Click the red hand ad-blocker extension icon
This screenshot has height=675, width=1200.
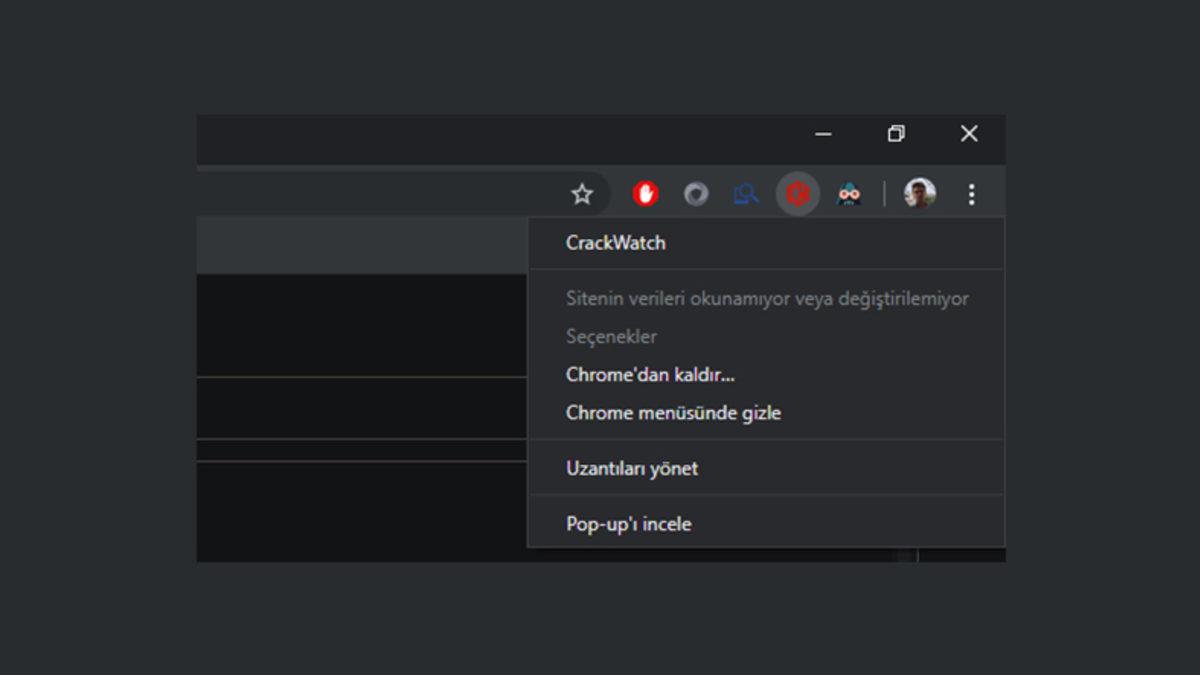pos(646,194)
